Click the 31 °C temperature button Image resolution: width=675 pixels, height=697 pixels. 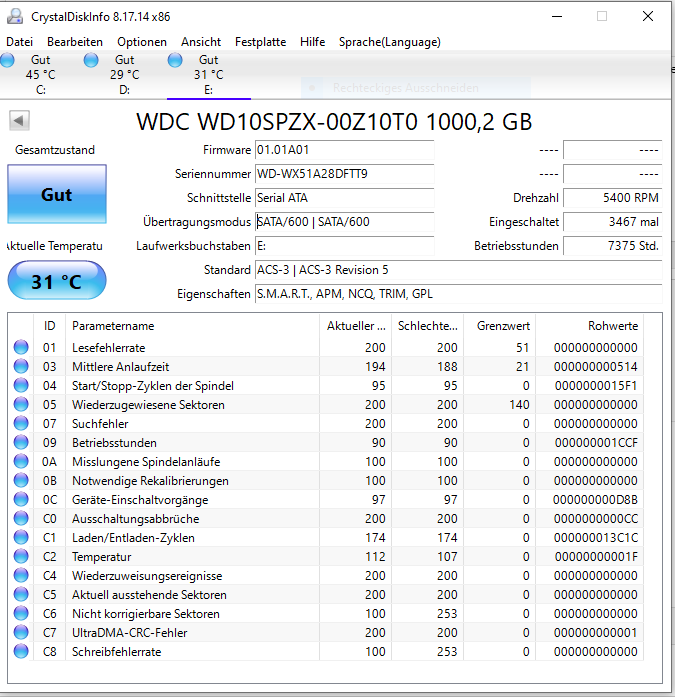(x=57, y=280)
